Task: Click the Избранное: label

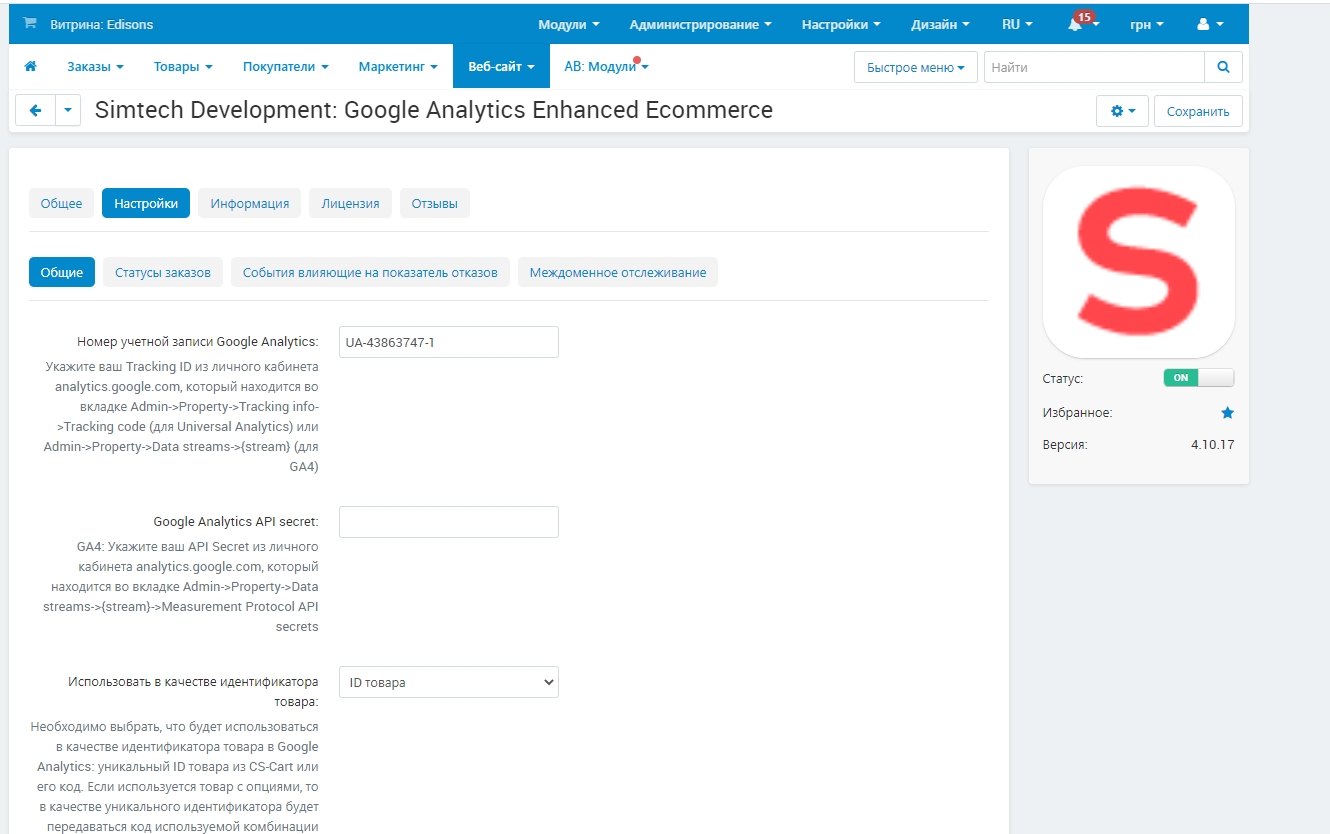Action: (x=1076, y=412)
